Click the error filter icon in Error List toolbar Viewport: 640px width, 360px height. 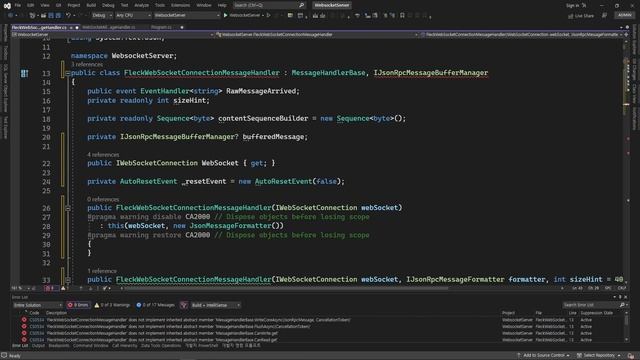point(184,305)
